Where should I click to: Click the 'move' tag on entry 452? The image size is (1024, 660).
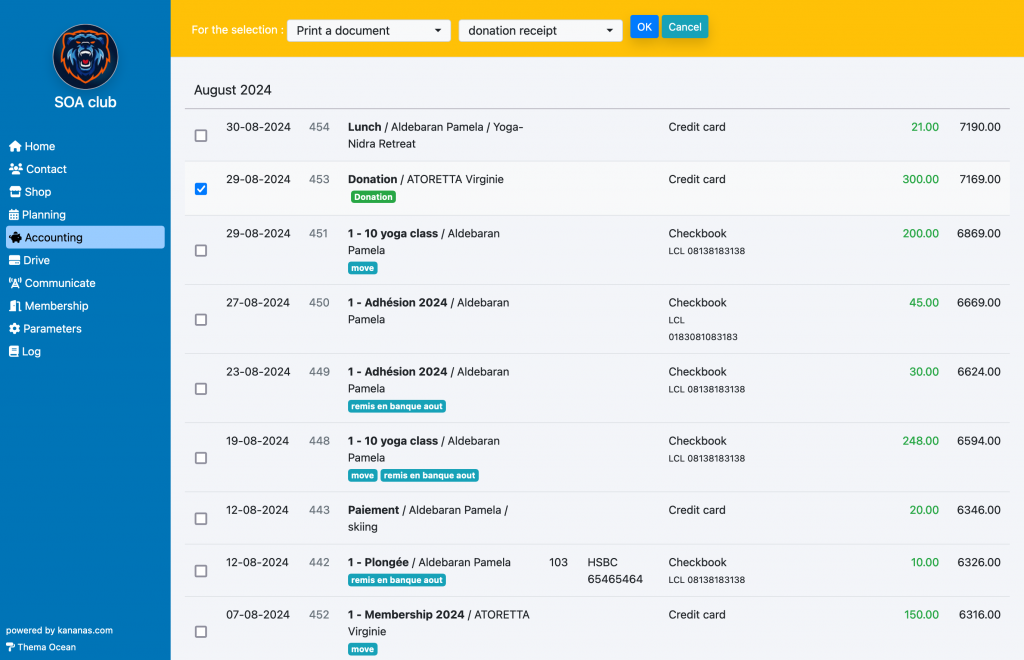362,650
